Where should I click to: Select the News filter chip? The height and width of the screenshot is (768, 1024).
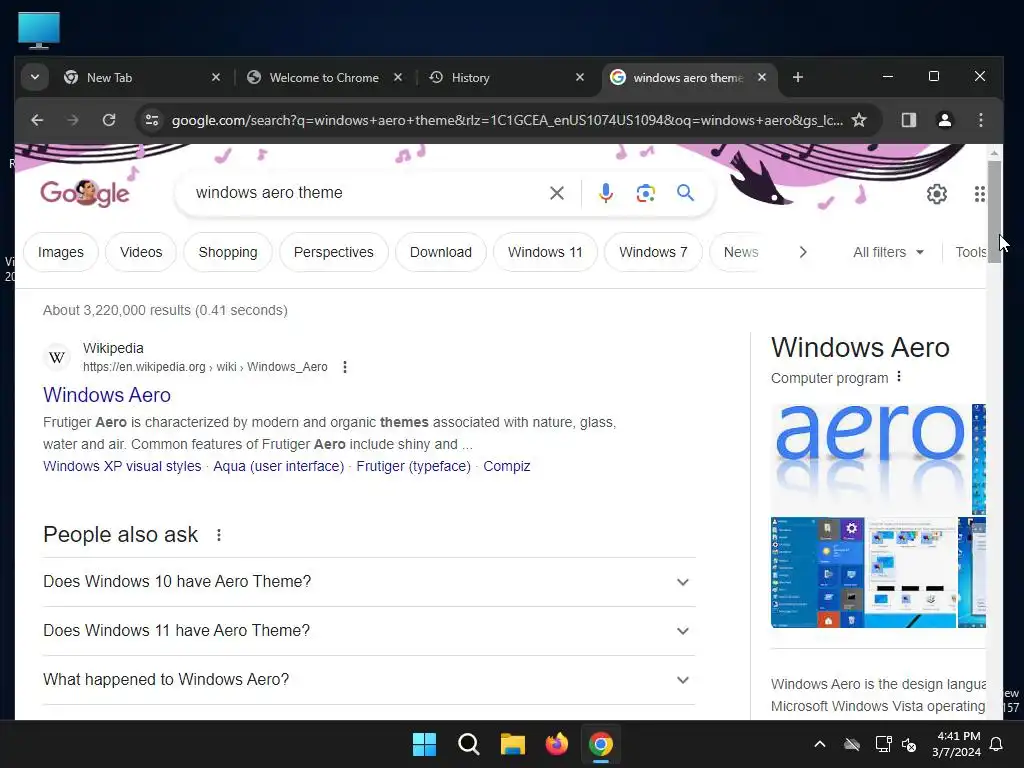741,252
